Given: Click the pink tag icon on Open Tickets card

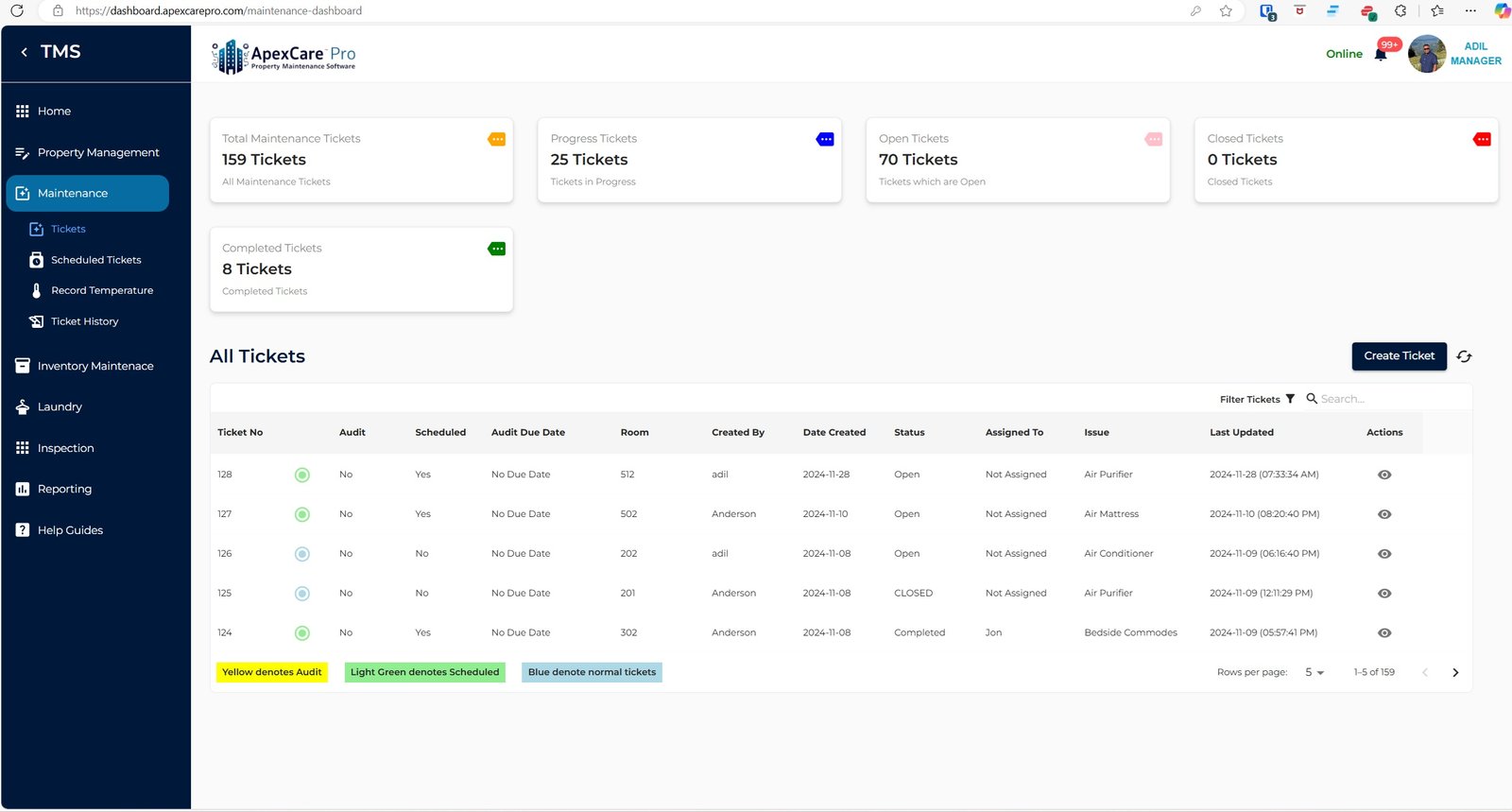Looking at the screenshot, I should [1153, 139].
